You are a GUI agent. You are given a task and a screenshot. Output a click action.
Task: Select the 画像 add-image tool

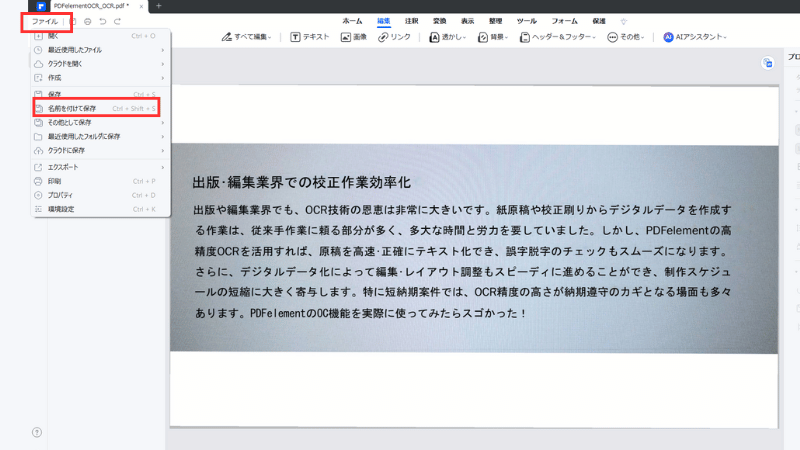point(354,37)
